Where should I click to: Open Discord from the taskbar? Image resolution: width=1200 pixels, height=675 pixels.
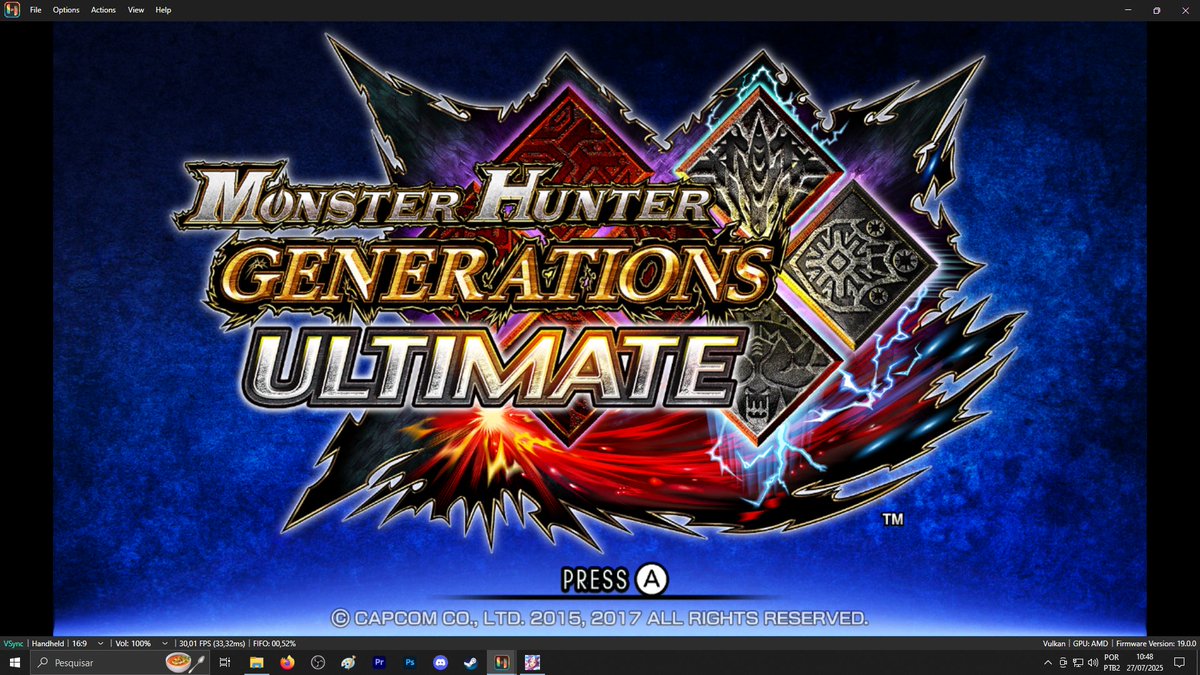point(440,662)
